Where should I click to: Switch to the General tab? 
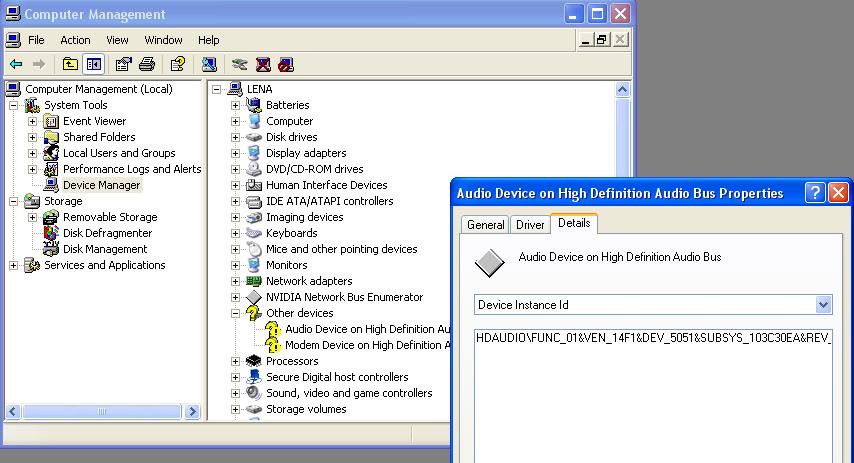(485, 224)
